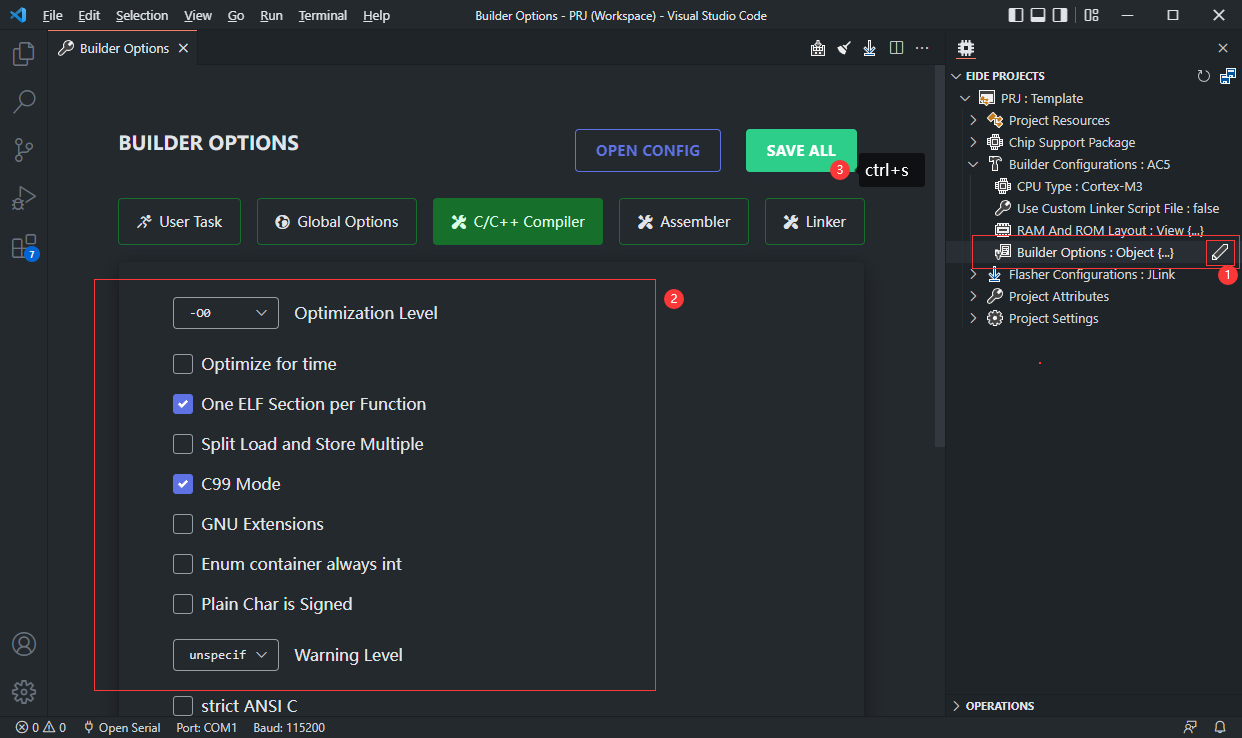Image resolution: width=1242 pixels, height=738 pixels.
Task: Click the OPEN CONFIG button
Action: [647, 150]
